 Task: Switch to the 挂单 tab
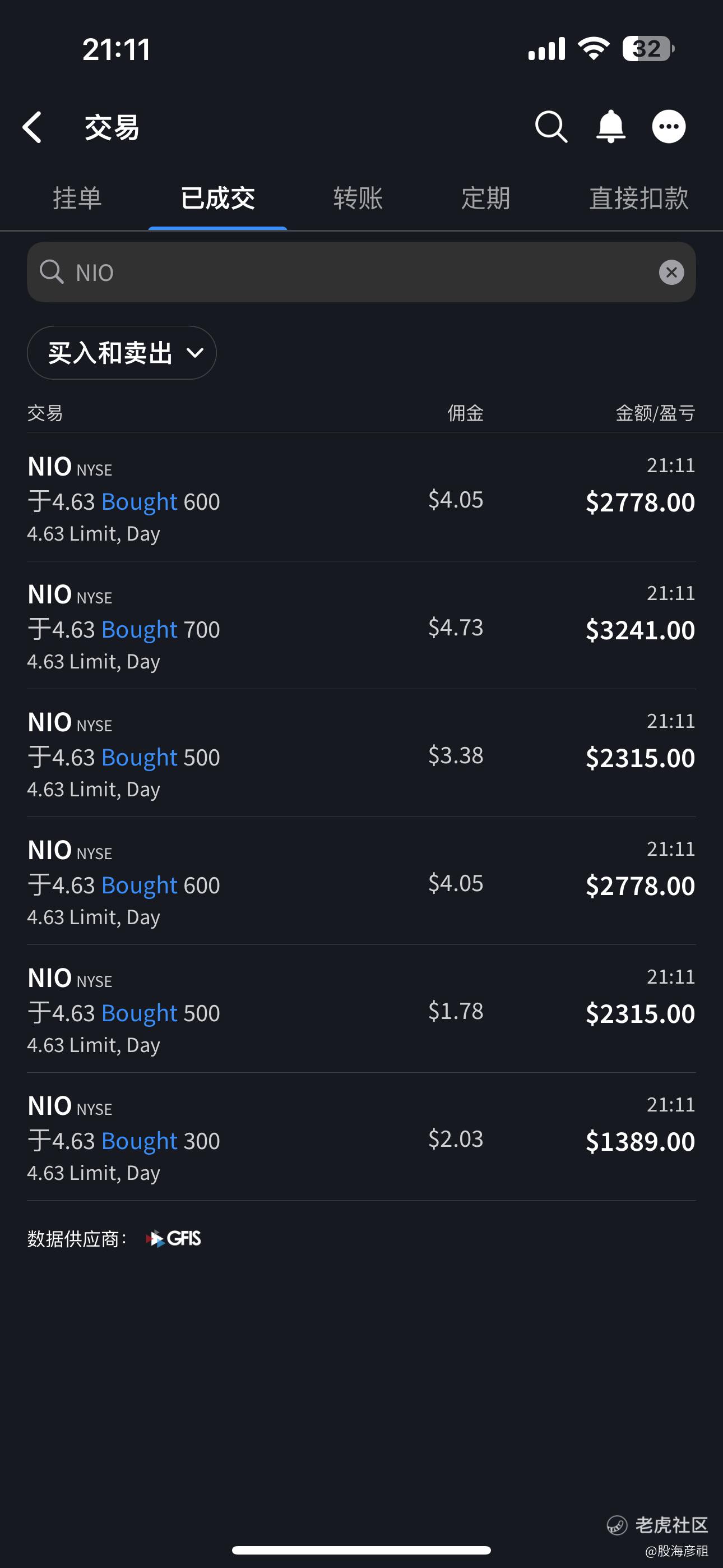(x=77, y=199)
